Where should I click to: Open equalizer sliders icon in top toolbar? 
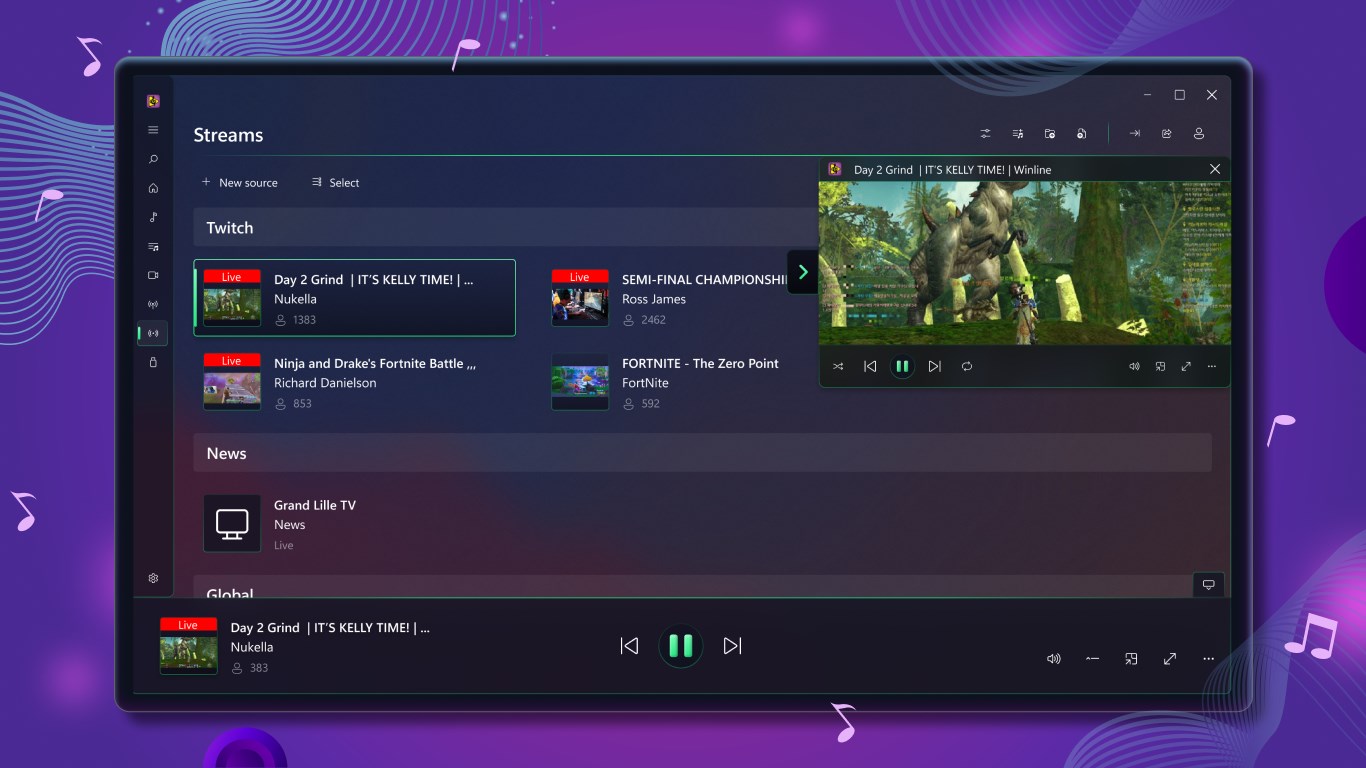[x=985, y=134]
